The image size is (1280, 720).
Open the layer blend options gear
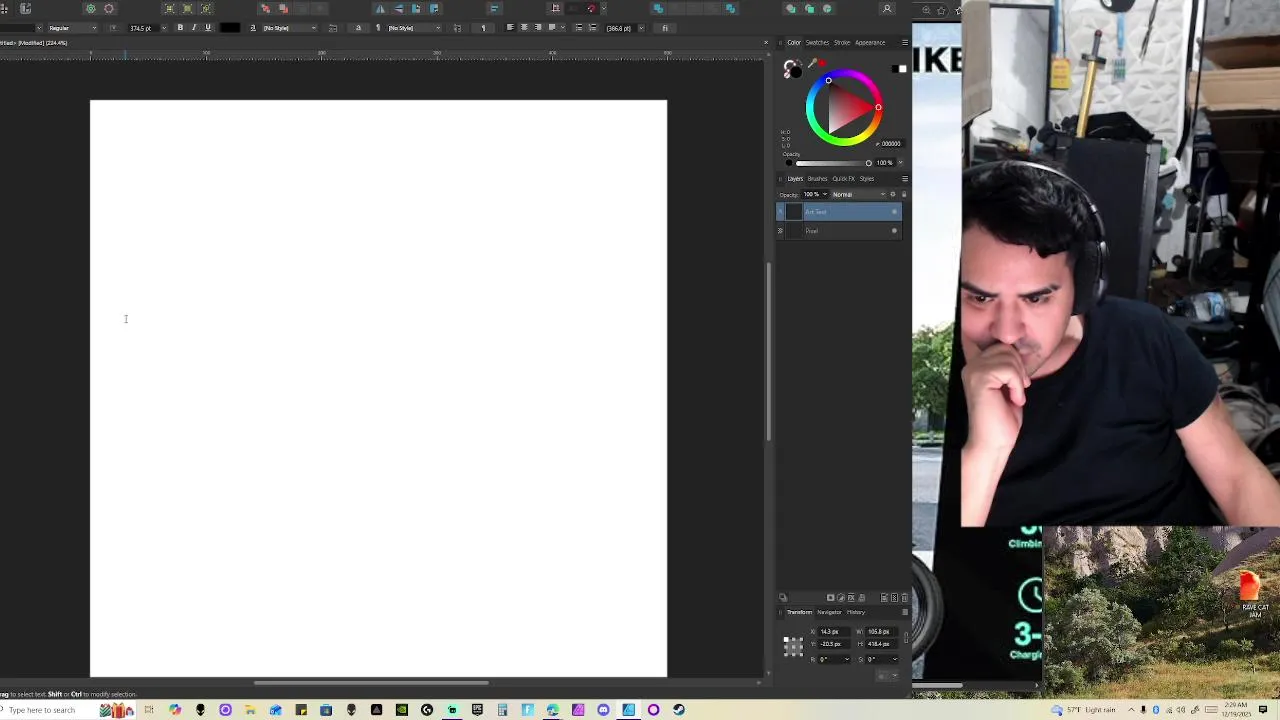click(893, 194)
